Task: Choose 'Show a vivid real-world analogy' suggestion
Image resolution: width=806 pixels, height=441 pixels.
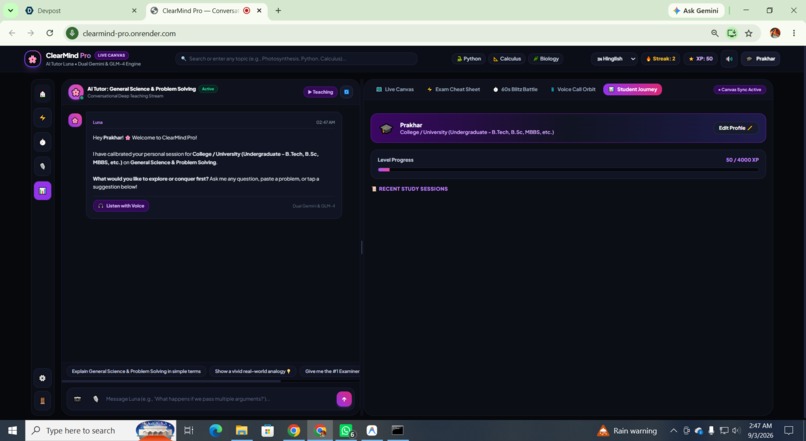Action: pos(252,371)
